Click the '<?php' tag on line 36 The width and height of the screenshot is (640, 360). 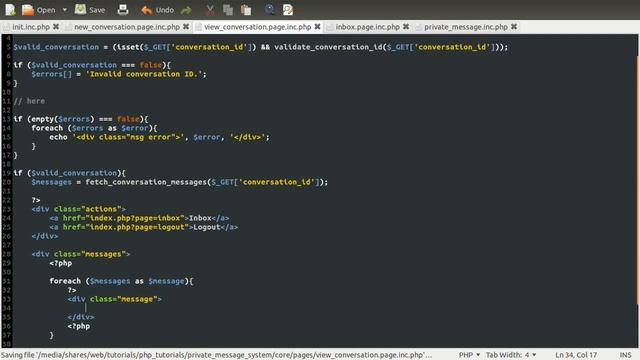pyautogui.click(x=79, y=326)
